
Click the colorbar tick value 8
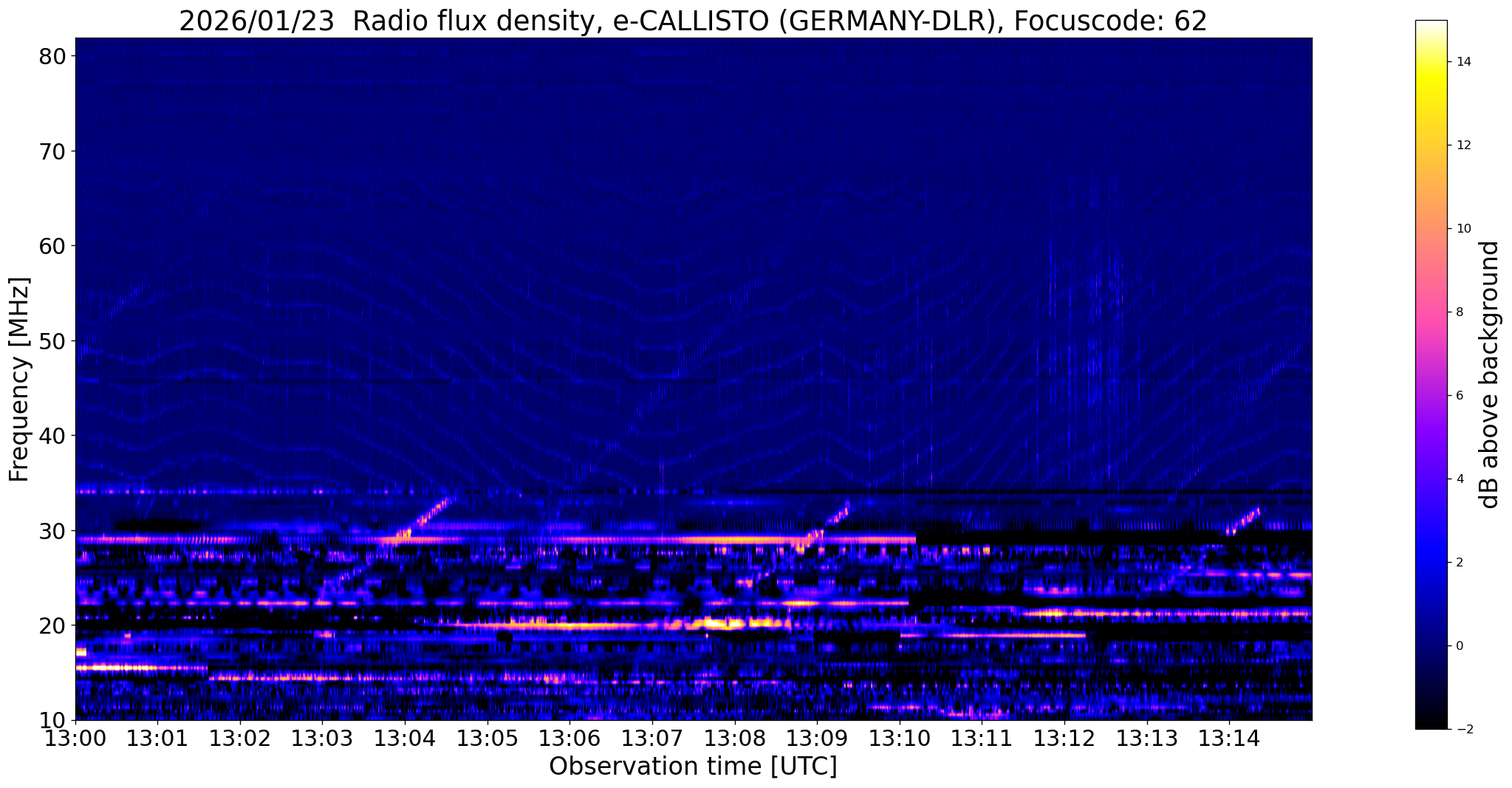(1460, 312)
